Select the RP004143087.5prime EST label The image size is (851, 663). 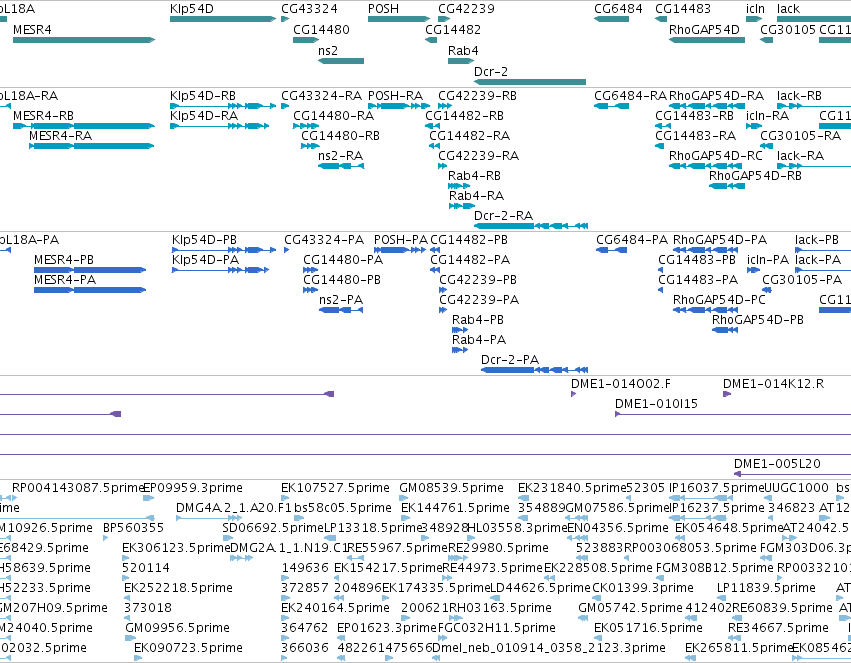pyautogui.click(x=78, y=488)
